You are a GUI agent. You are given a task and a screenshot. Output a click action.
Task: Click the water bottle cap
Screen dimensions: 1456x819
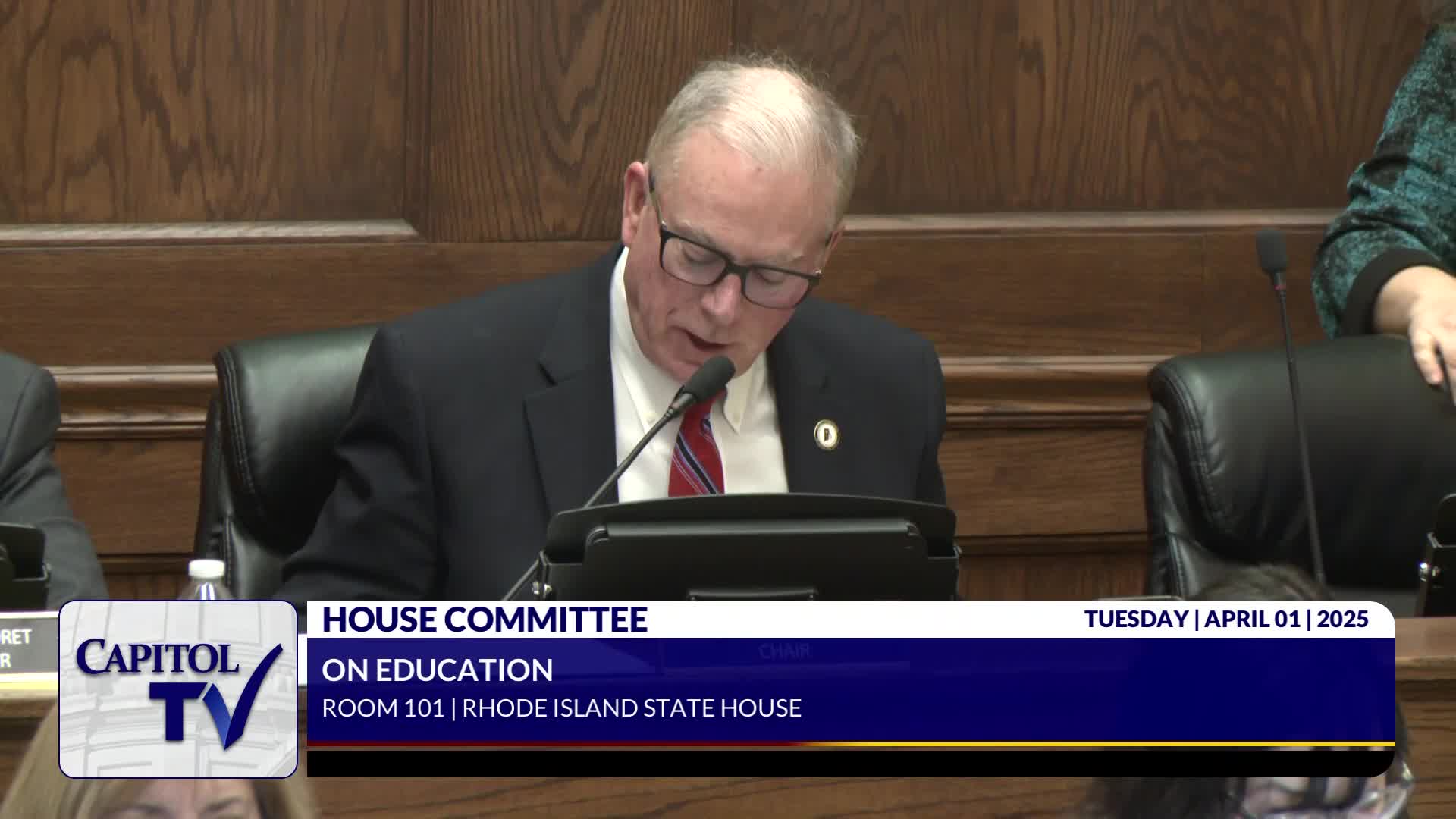click(206, 569)
